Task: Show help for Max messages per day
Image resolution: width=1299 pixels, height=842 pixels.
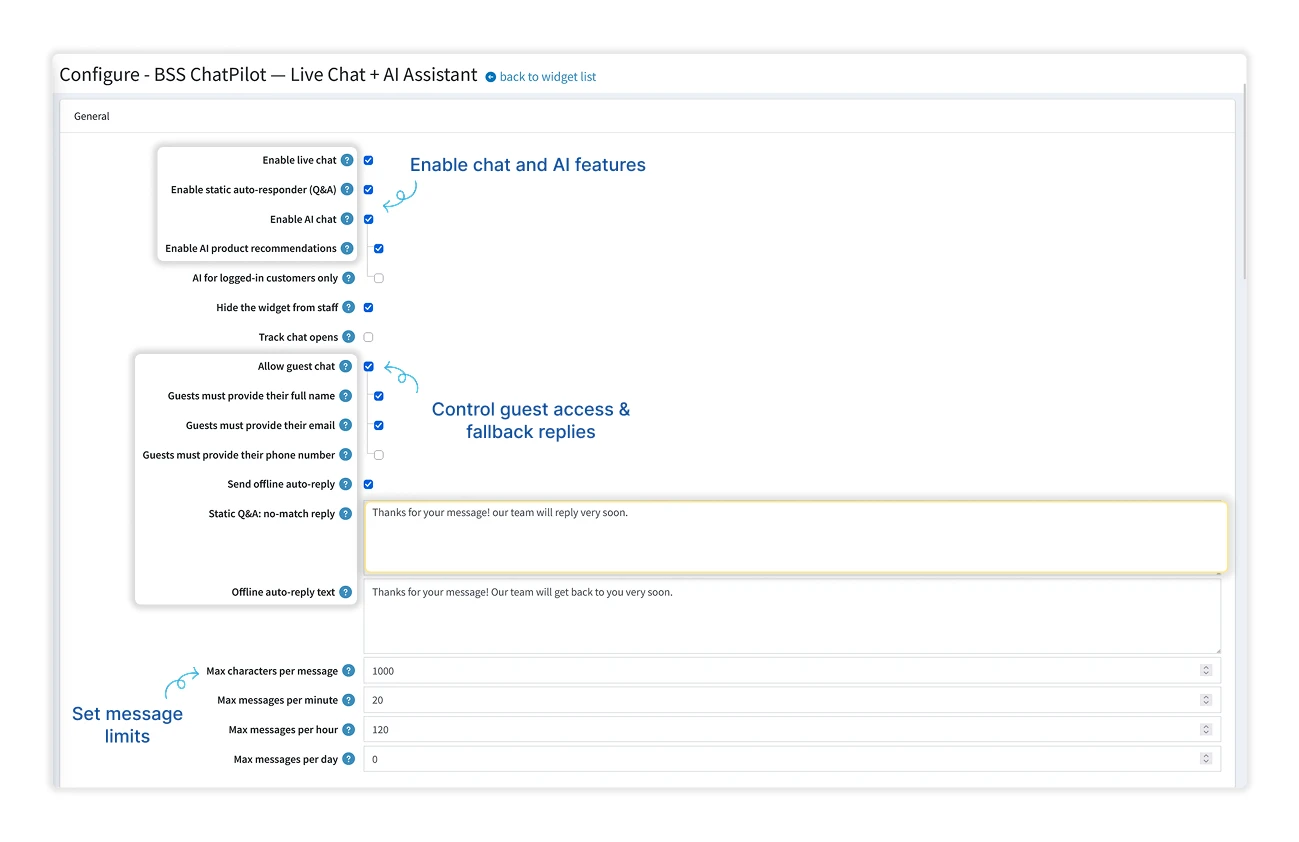Action: pos(348,759)
